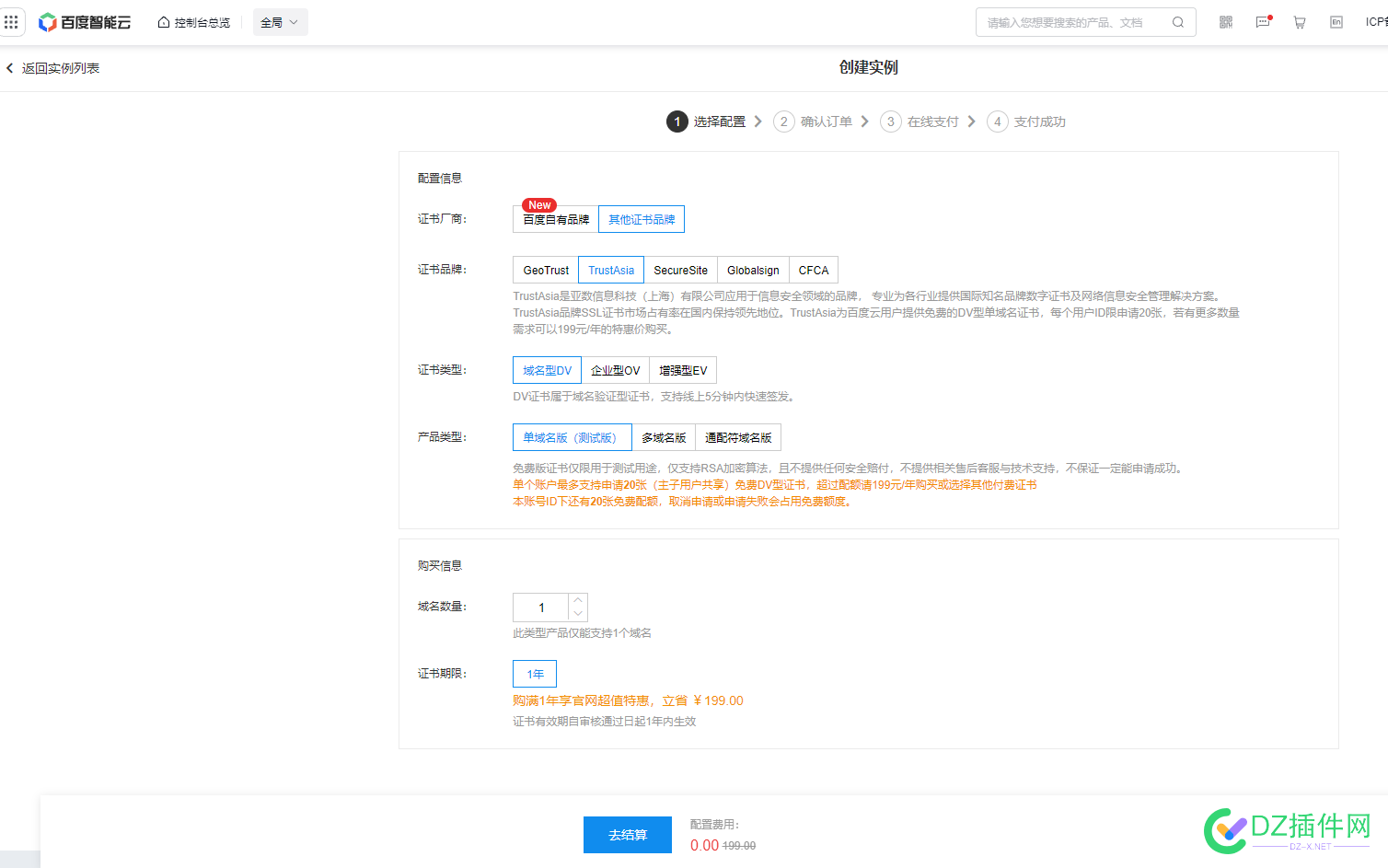Click the back arrow beside 返回实例列表
Screen dimensions: 1388x868
click(10, 68)
